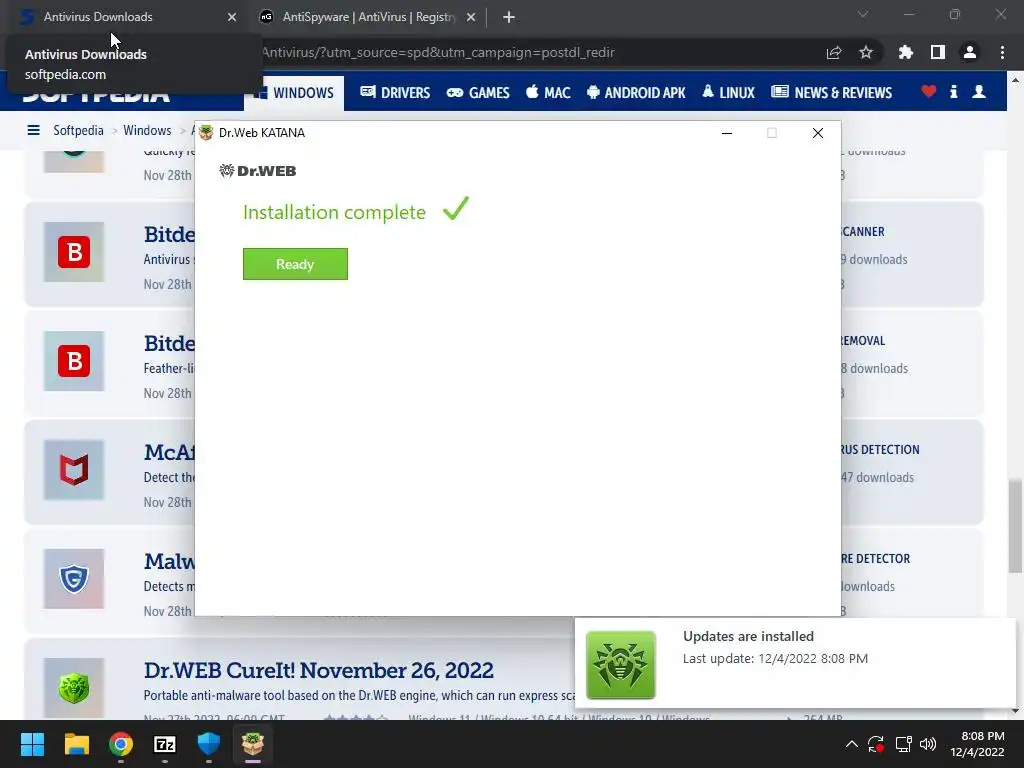Switch to AntiSpyware AntiVirus Registry tab
The width and height of the screenshot is (1024, 768).
point(368,17)
